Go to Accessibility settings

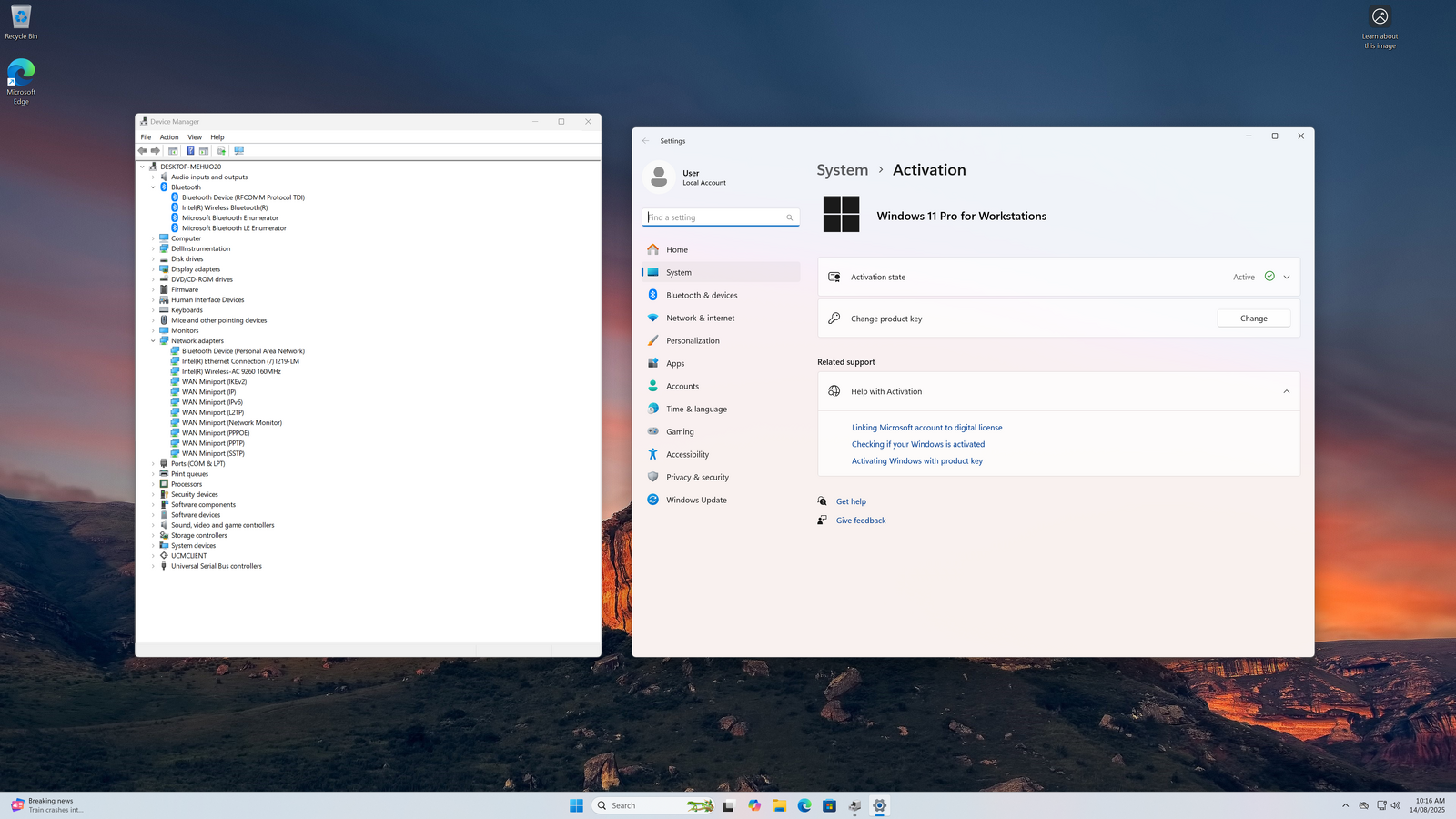[x=687, y=455]
